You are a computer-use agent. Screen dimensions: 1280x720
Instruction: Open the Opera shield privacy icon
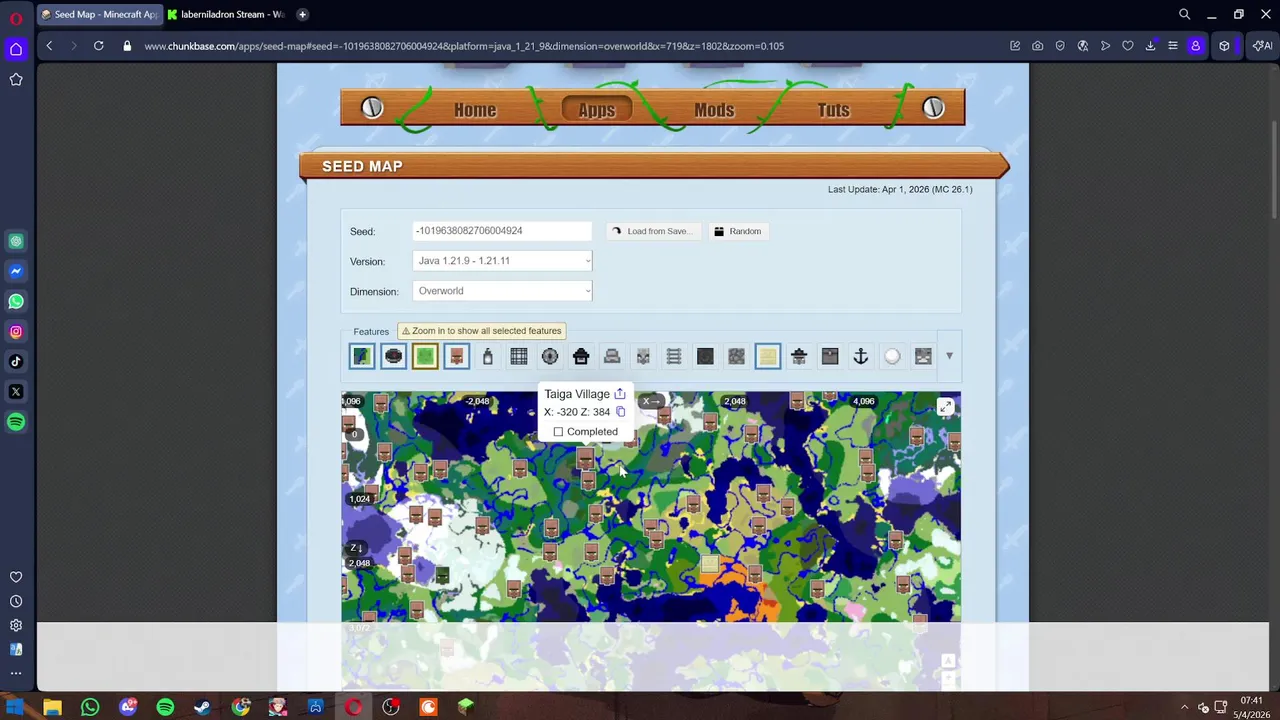(x=1060, y=45)
